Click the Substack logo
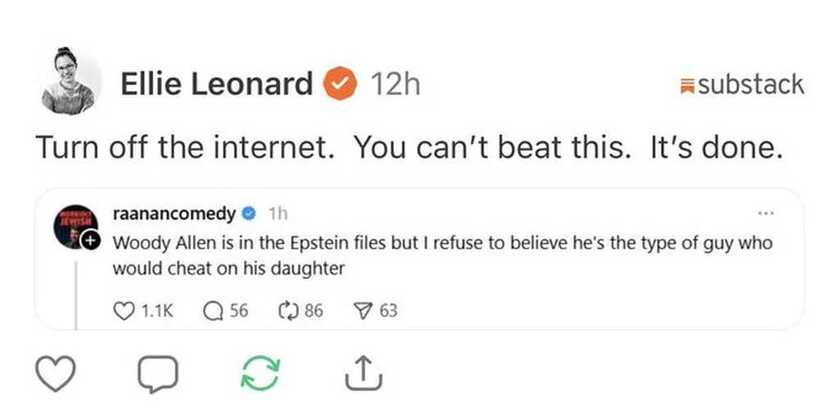Viewport: 839px width, 418px height. click(741, 85)
